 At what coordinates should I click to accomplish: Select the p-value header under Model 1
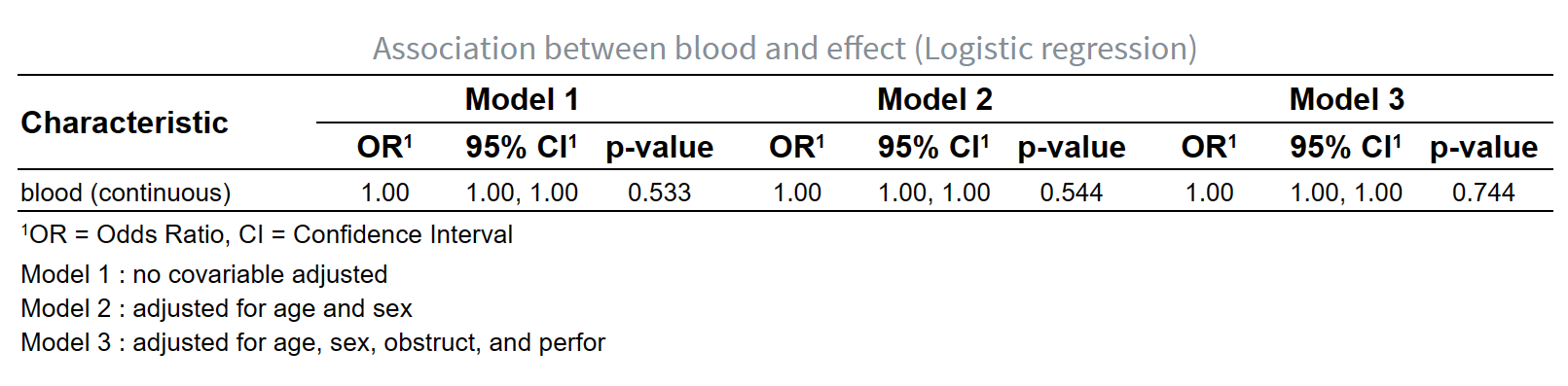tap(659, 148)
